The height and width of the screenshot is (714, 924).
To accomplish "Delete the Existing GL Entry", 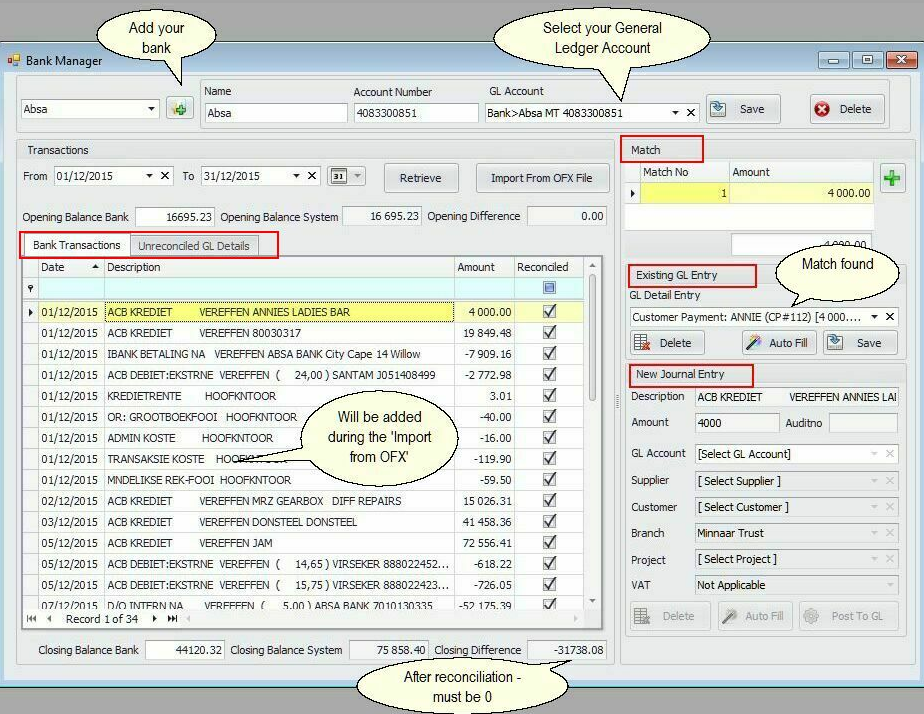I will (666, 343).
